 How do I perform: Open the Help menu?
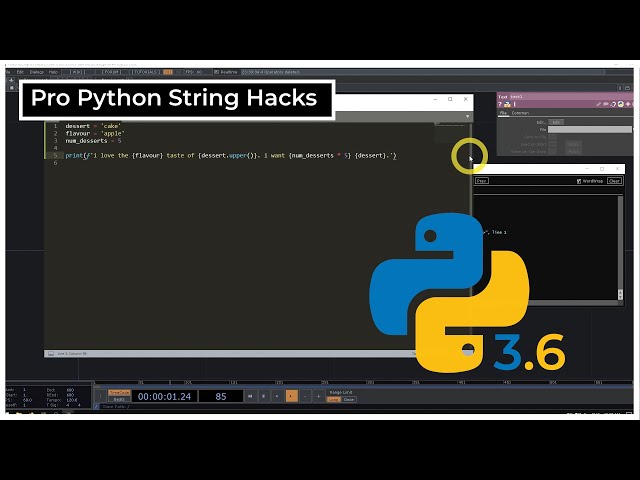(53, 72)
